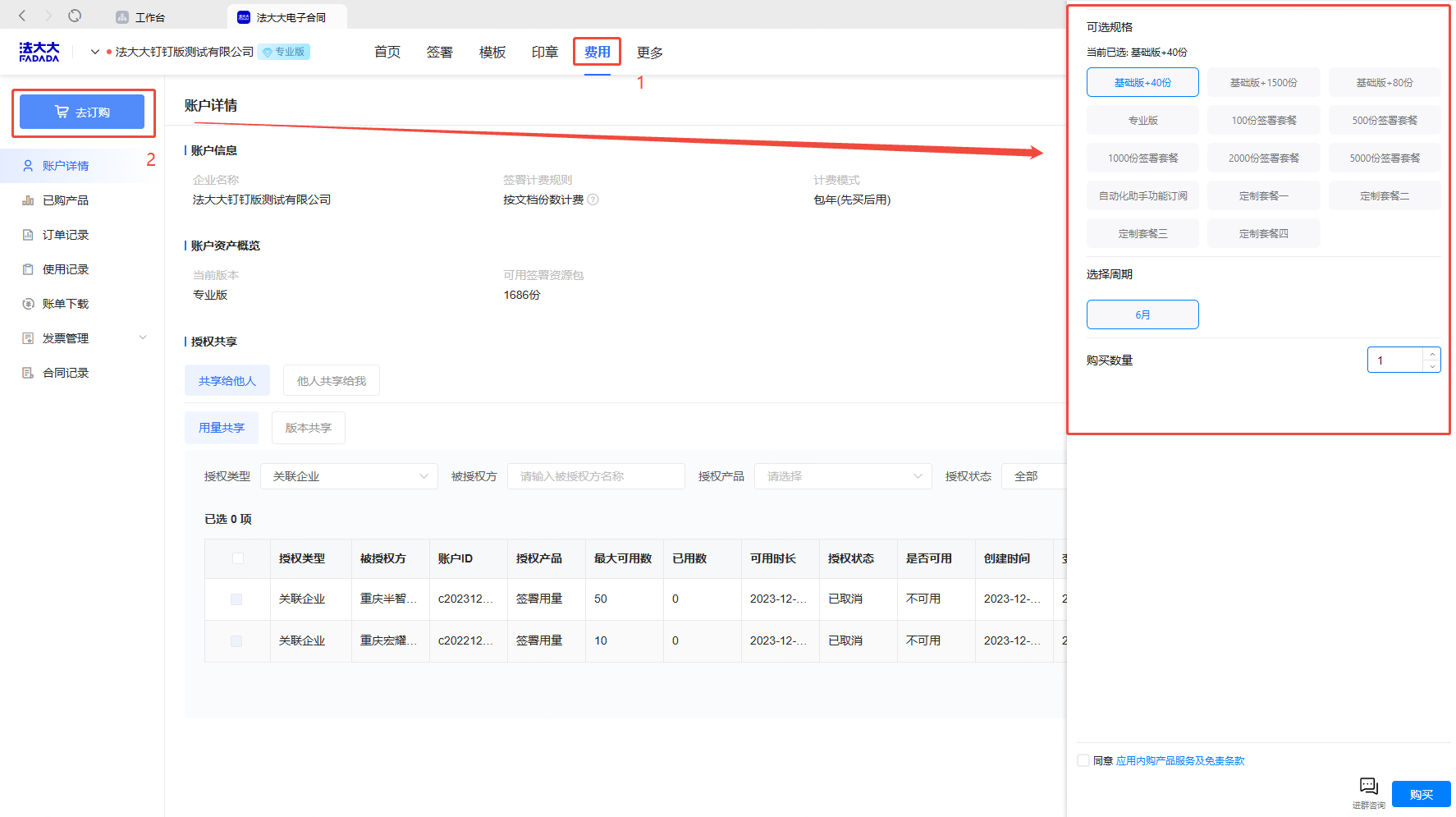Select the 费用 nav tab
This screenshot has height=817, width=1456.
(x=598, y=53)
